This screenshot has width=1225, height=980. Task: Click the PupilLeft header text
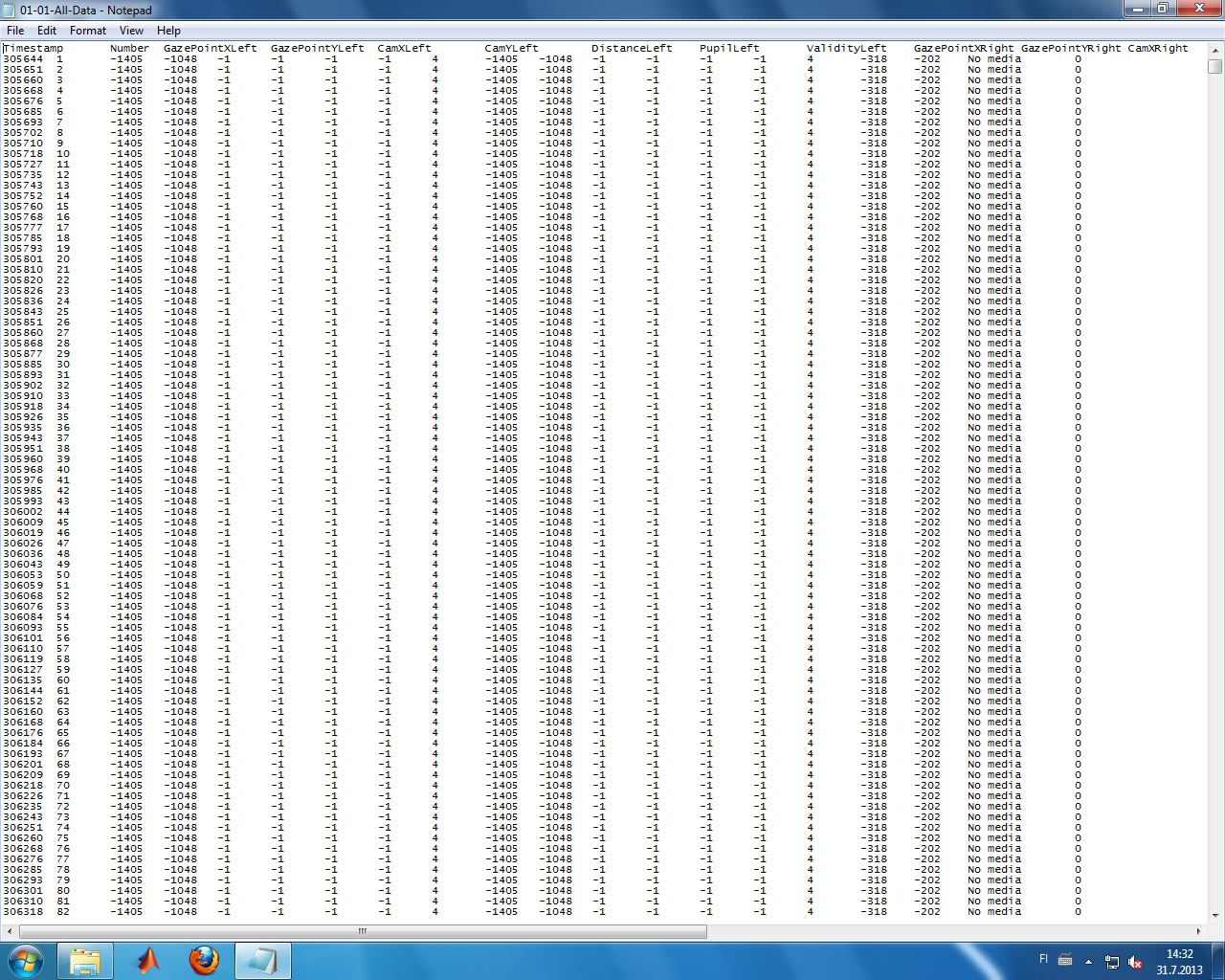[729, 48]
